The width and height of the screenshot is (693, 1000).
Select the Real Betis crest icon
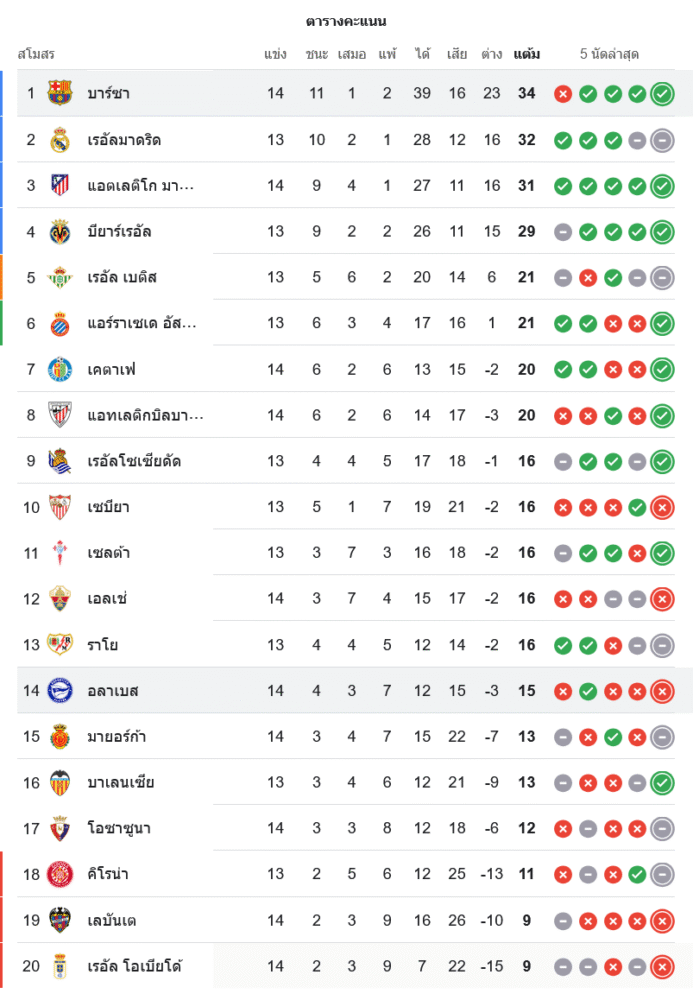[x=60, y=277]
